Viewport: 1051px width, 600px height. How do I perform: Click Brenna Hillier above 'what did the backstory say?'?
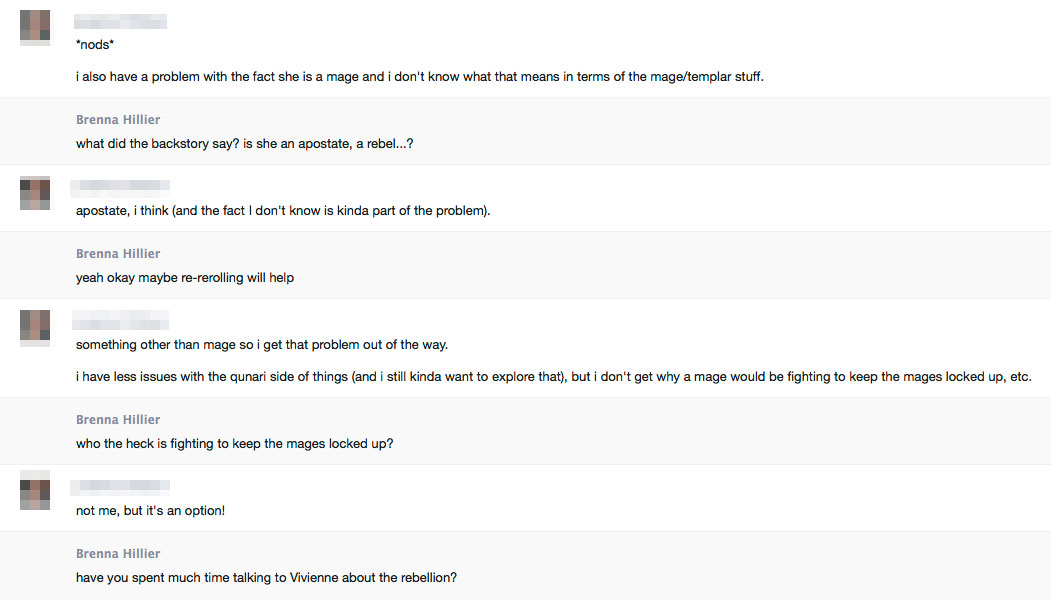[118, 120]
